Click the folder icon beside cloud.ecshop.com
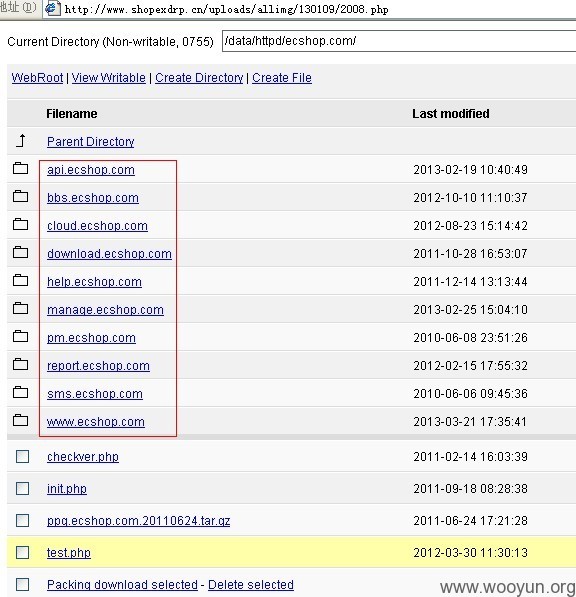 point(21,224)
